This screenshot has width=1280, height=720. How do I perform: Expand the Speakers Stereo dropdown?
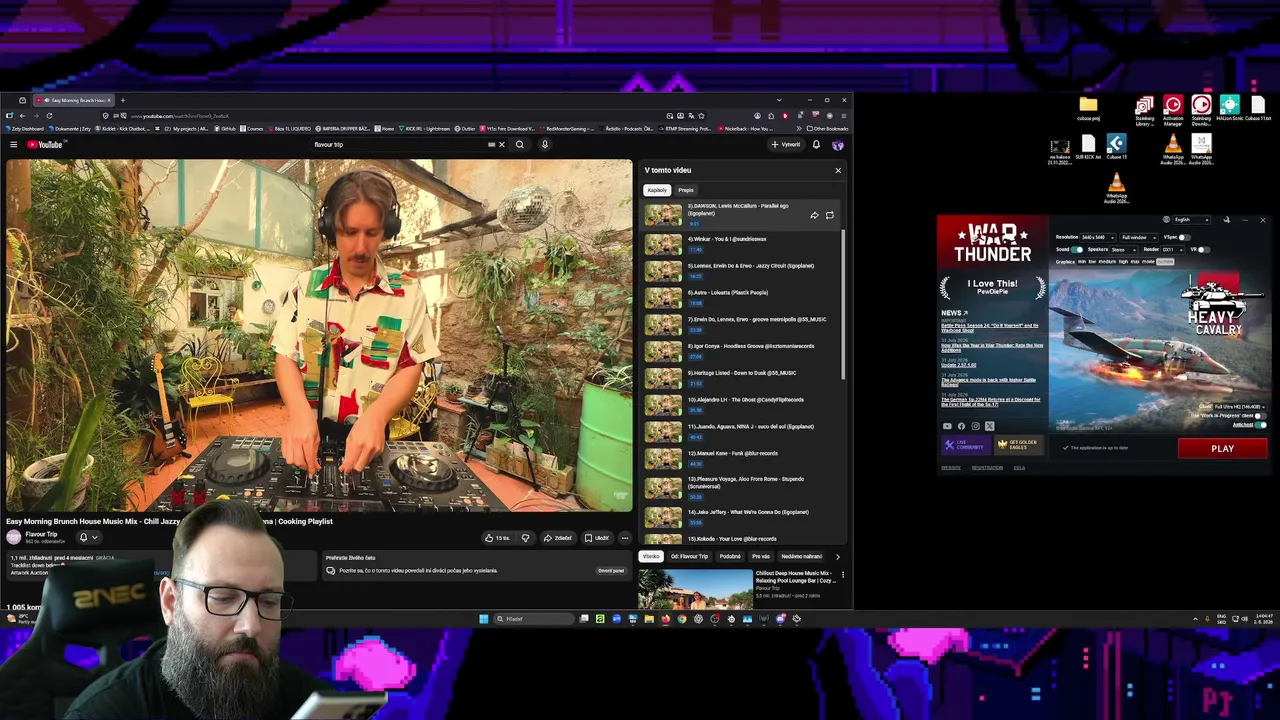pos(1125,249)
